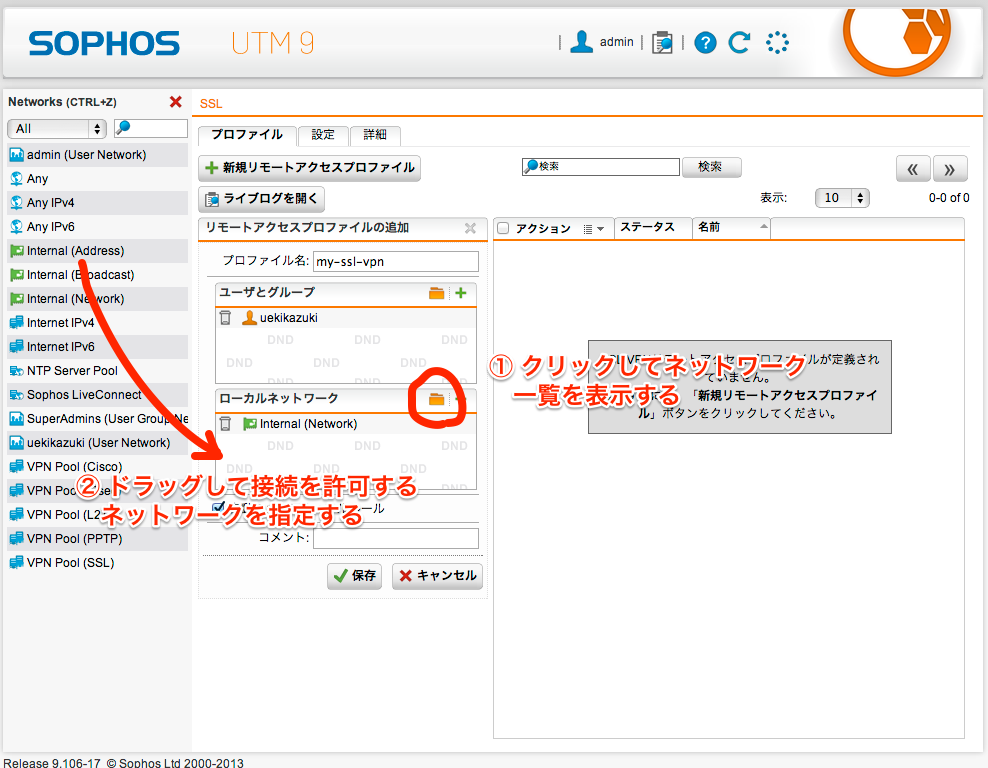This screenshot has width=988, height=768.
Task: Select Sophos LiveConnect object
Action: [x=98, y=394]
